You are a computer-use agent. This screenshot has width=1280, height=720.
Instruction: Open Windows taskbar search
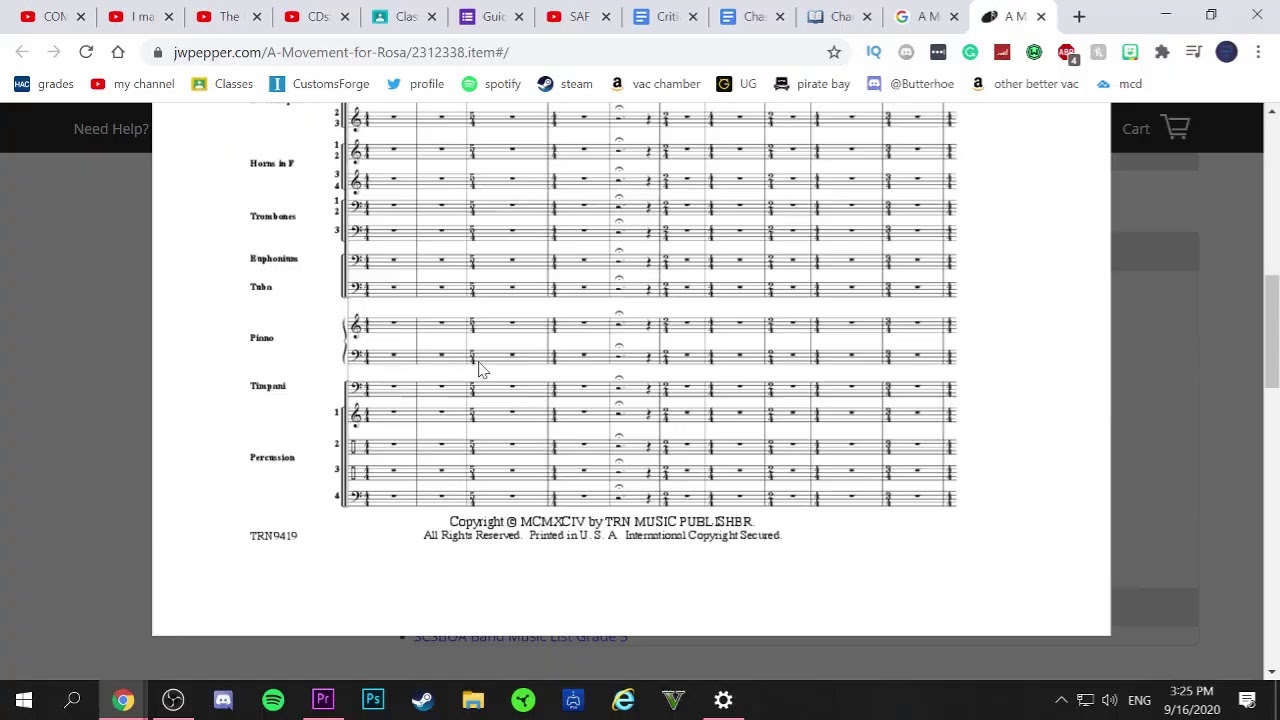(72, 700)
